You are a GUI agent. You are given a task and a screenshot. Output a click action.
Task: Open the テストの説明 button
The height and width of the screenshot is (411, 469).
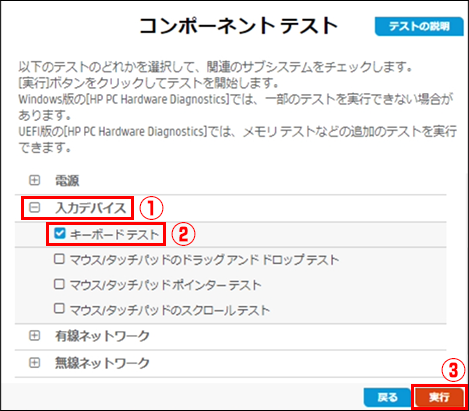tap(419, 26)
